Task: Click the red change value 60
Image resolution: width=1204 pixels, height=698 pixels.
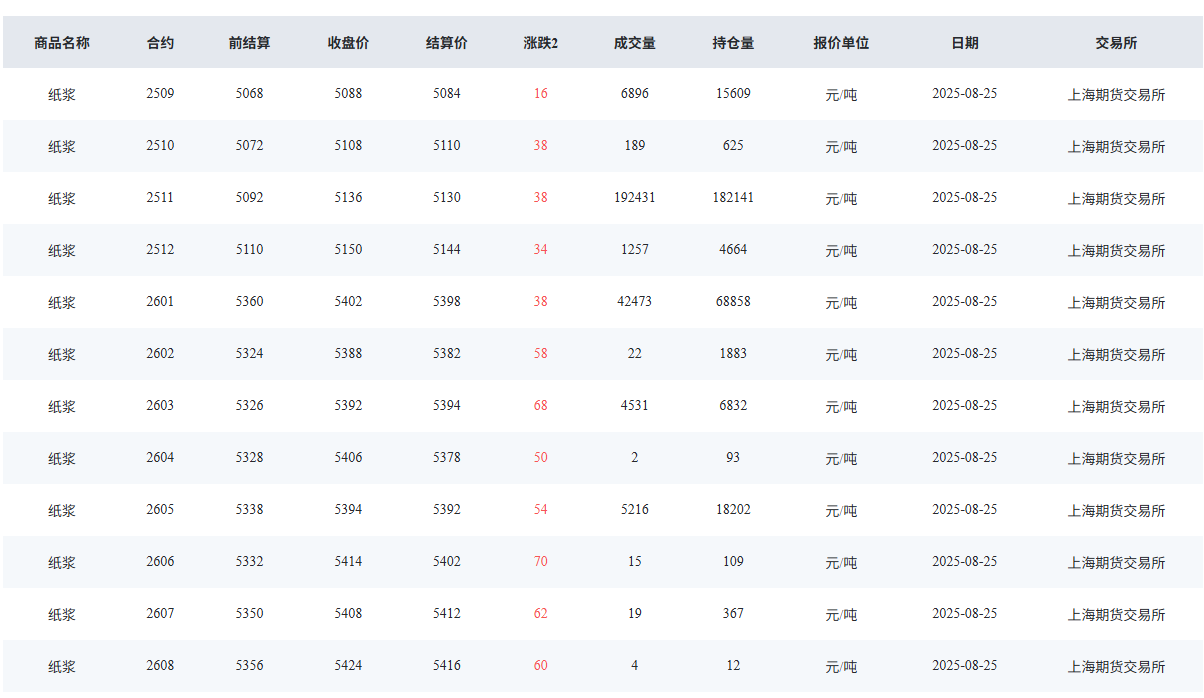Action: 541,666
